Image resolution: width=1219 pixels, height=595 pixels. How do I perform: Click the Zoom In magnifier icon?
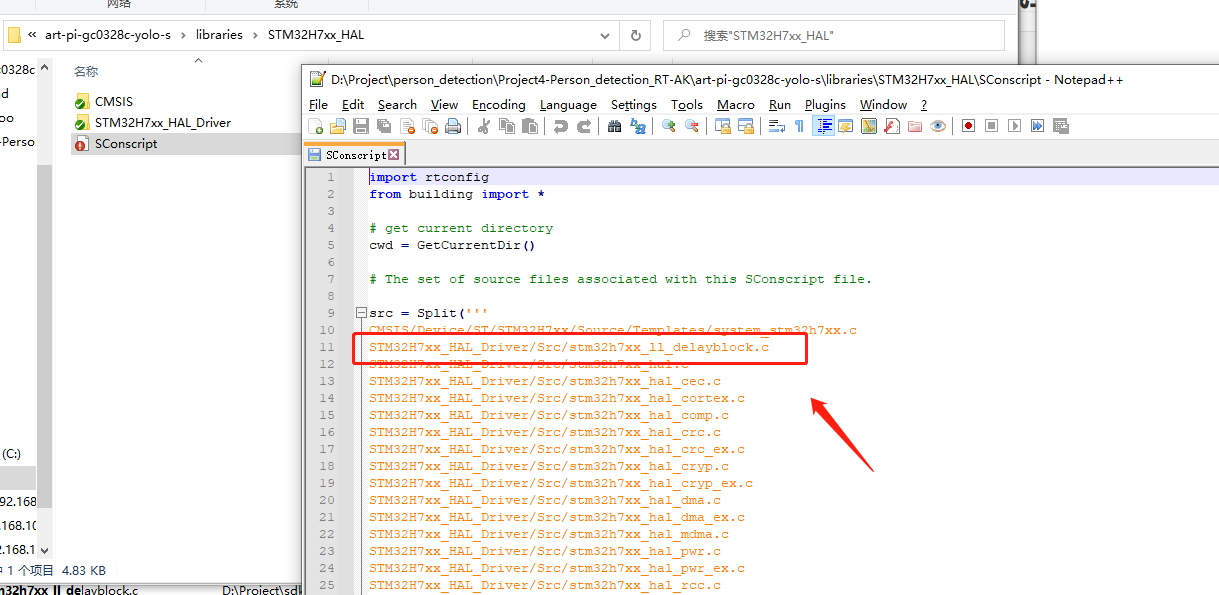pos(668,126)
